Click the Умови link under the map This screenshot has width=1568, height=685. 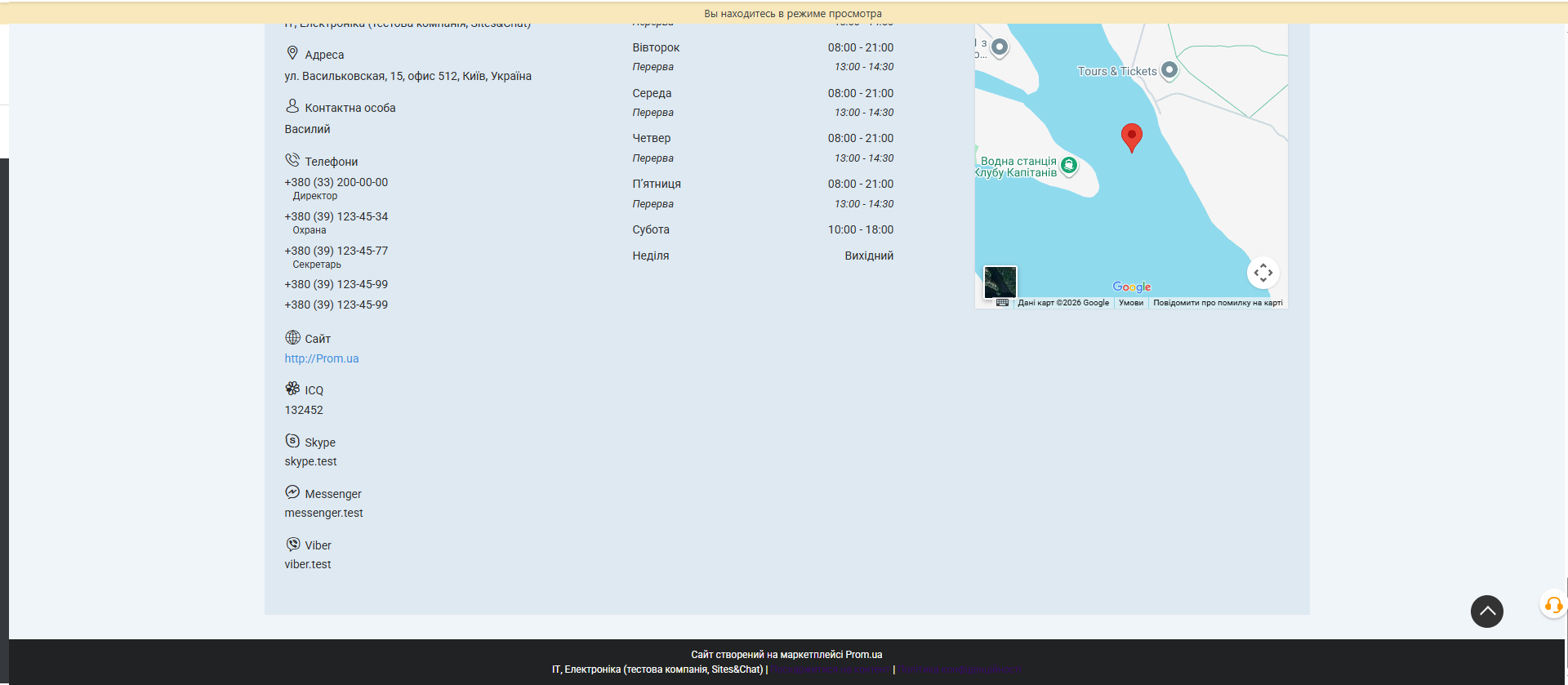1130,303
